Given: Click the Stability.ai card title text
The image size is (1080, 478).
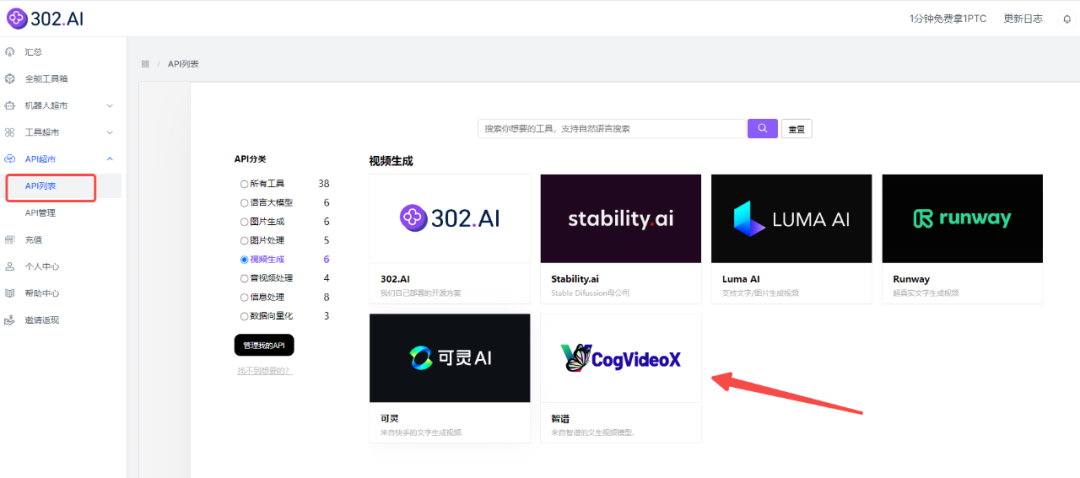Looking at the screenshot, I should (x=575, y=279).
